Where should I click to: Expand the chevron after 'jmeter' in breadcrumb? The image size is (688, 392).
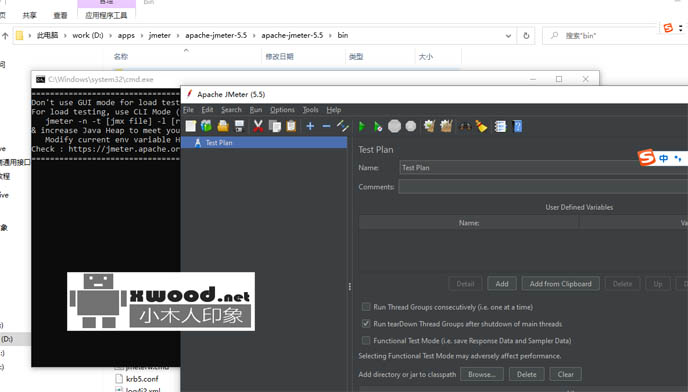pyautogui.click(x=178, y=36)
